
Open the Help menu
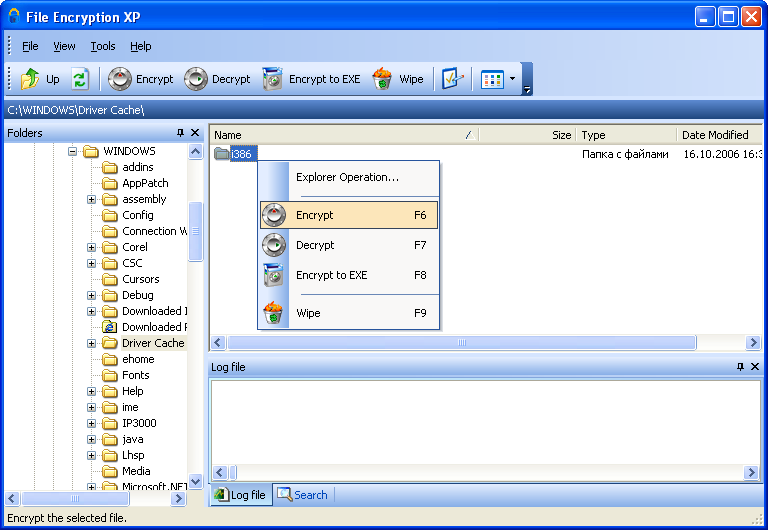[141, 46]
